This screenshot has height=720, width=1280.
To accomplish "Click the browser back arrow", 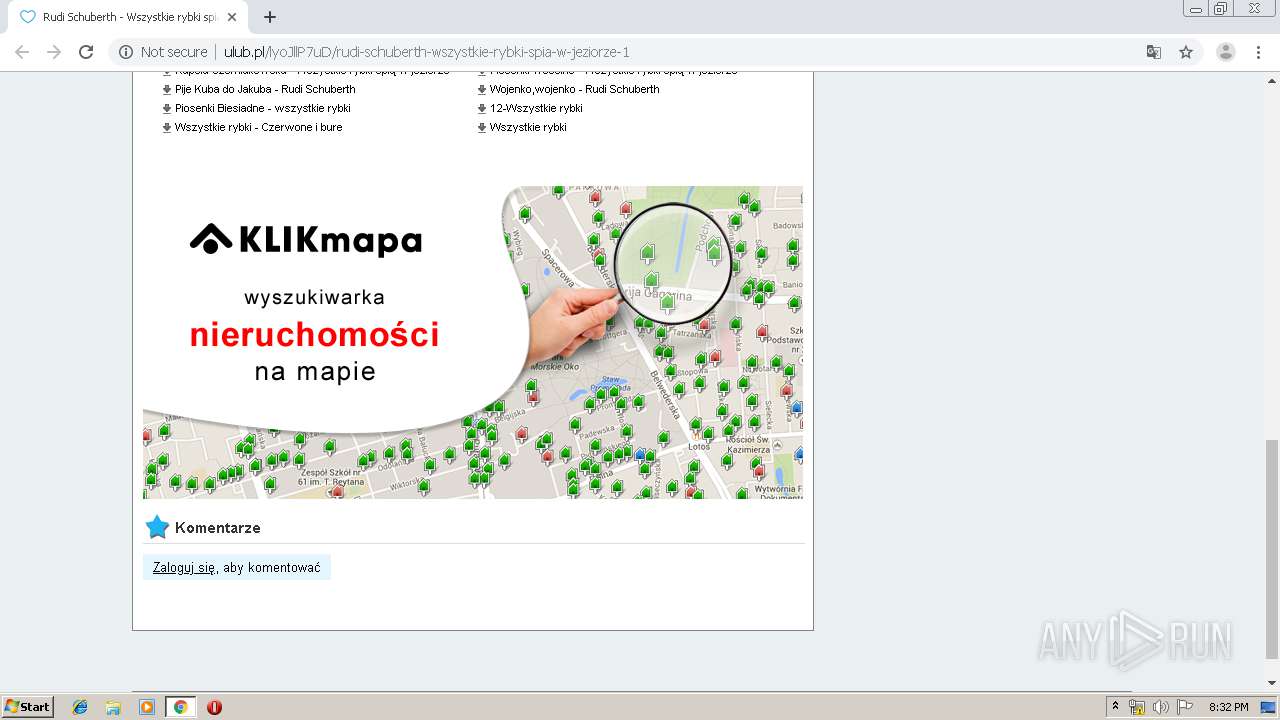I will pos(22,52).
